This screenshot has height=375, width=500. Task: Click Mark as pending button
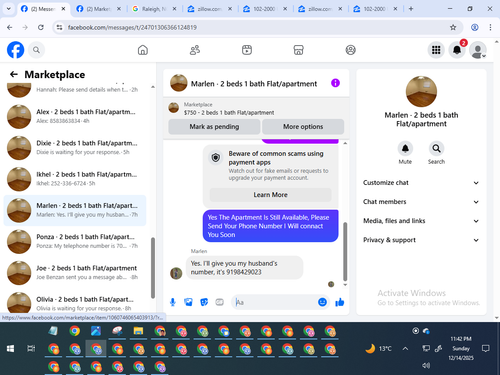[x=214, y=127]
